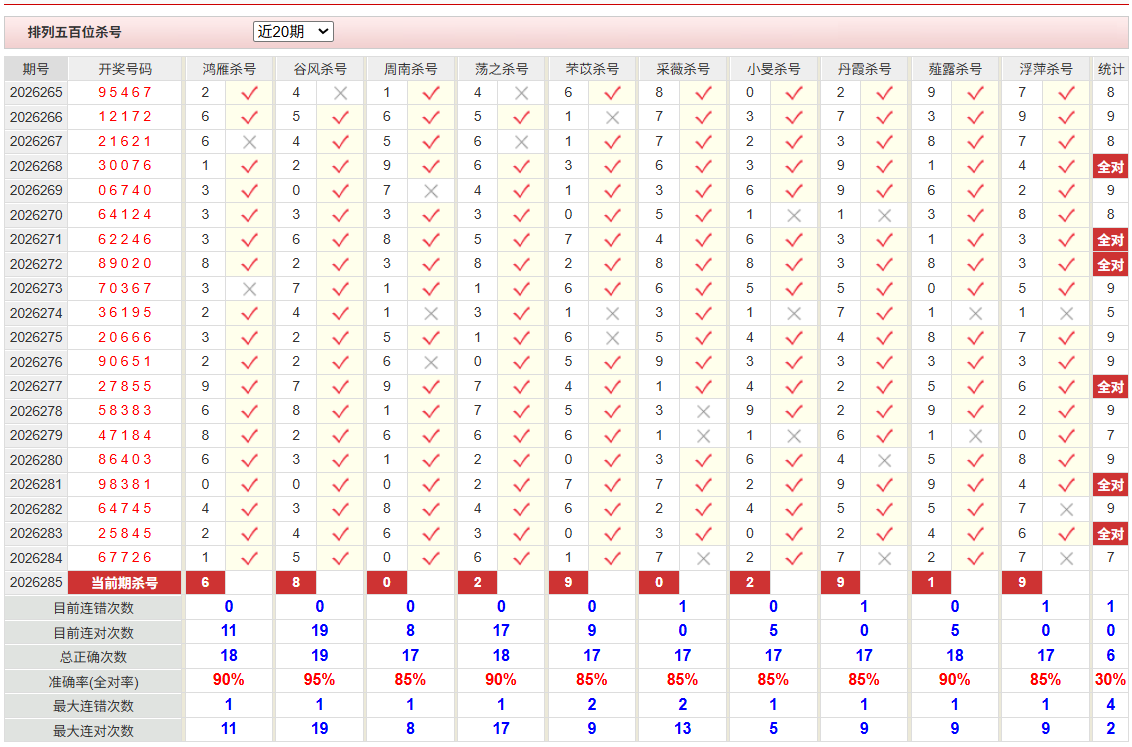Select the cross mark for 采薇 in row 2026278
Viewport: 1132px width, 747px height.
[703, 411]
